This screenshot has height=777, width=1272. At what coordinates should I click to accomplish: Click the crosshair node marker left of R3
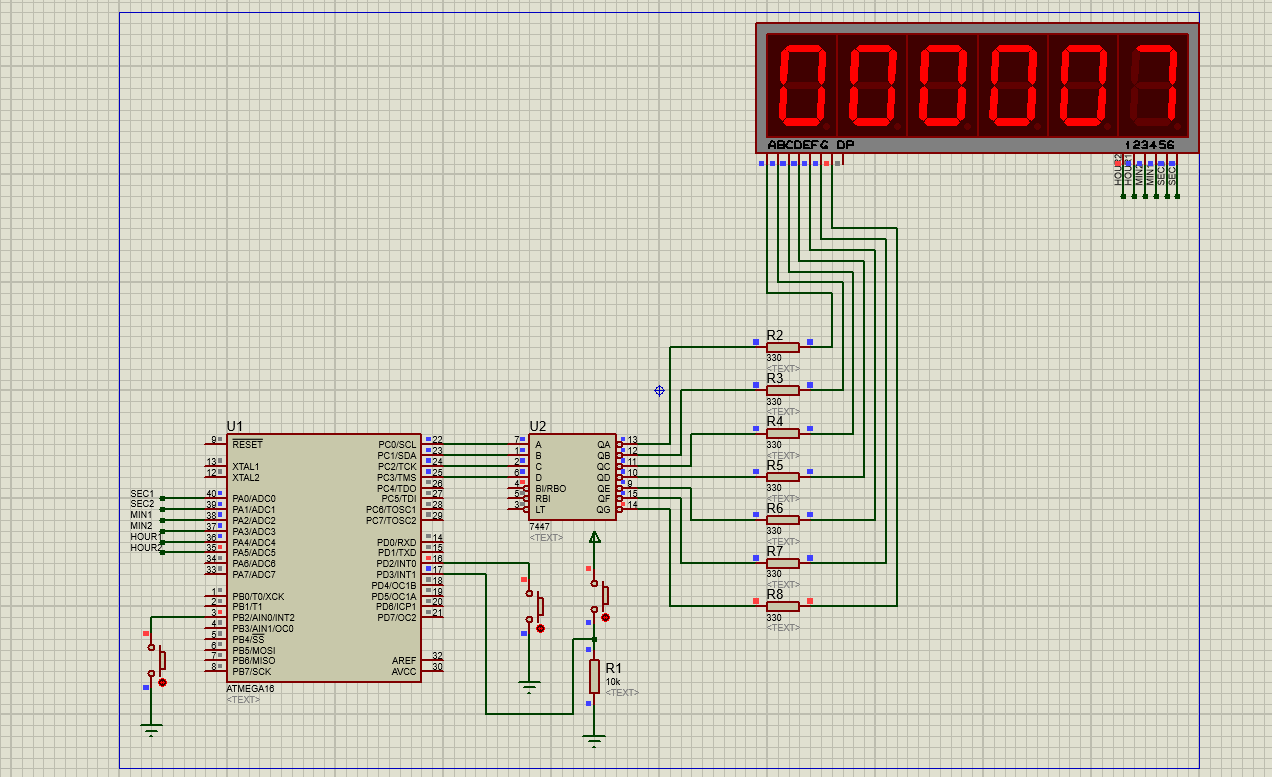657,392
